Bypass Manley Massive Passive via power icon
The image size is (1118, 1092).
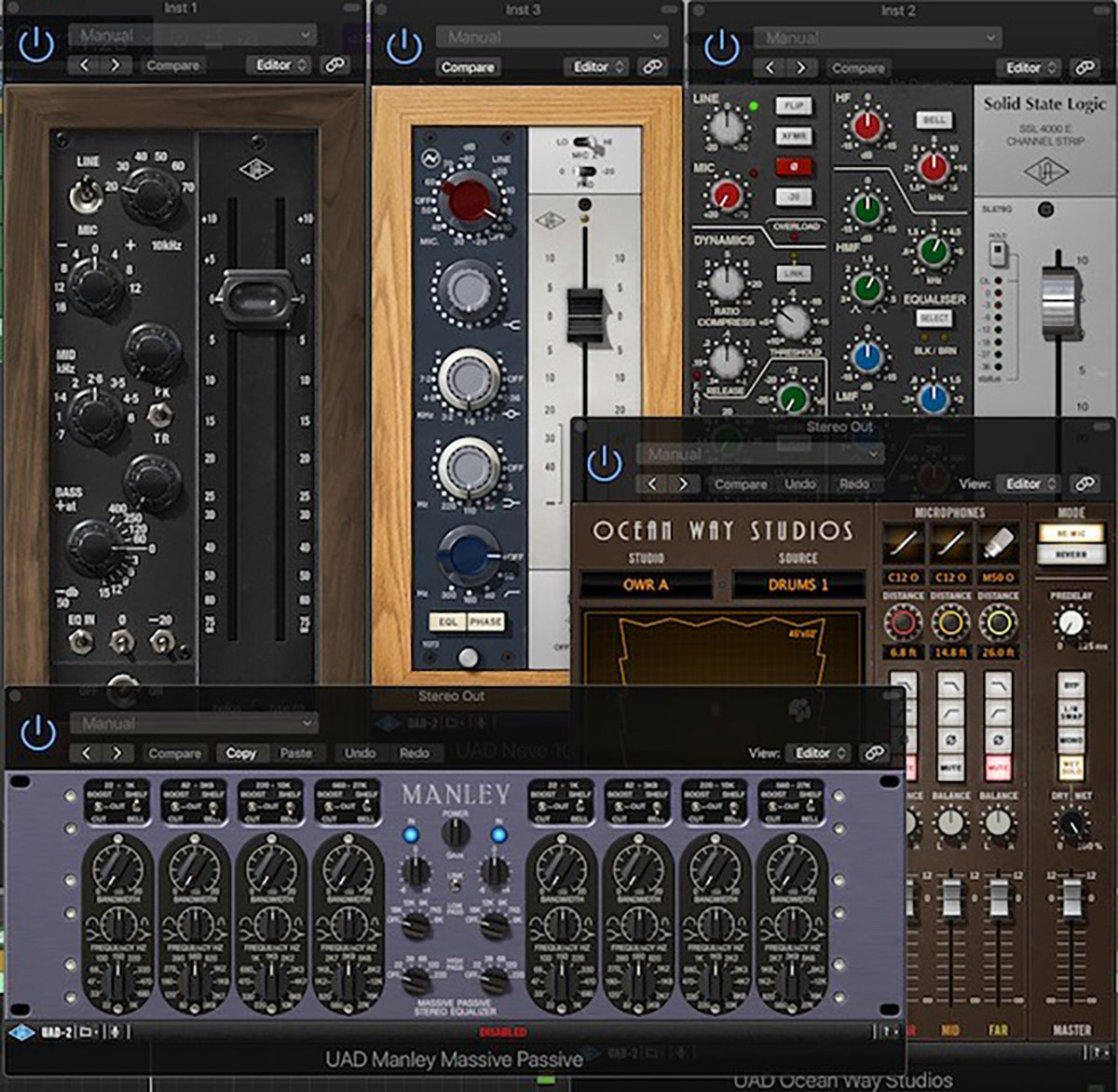pos(38,732)
